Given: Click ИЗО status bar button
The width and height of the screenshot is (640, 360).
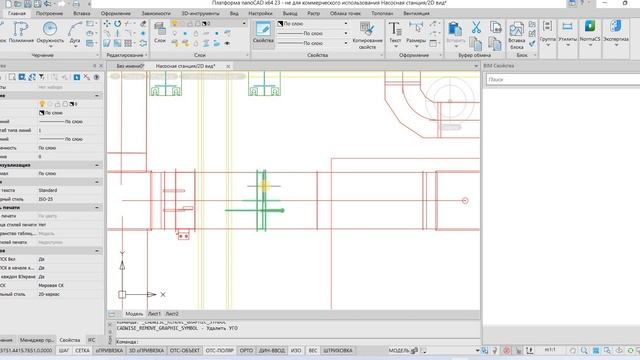Looking at the screenshot, I should (x=296, y=351).
